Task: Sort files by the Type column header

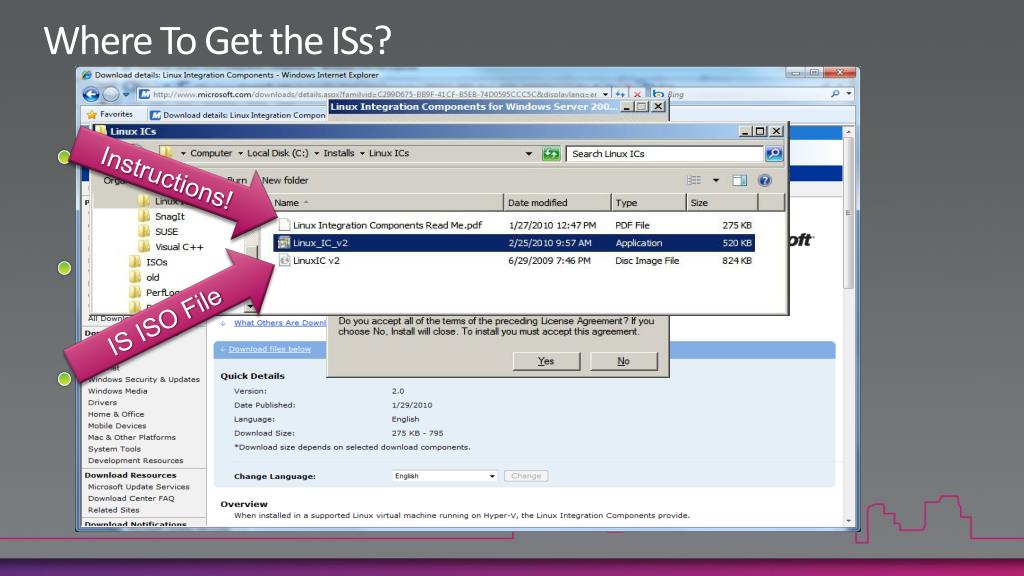Action: (649, 202)
